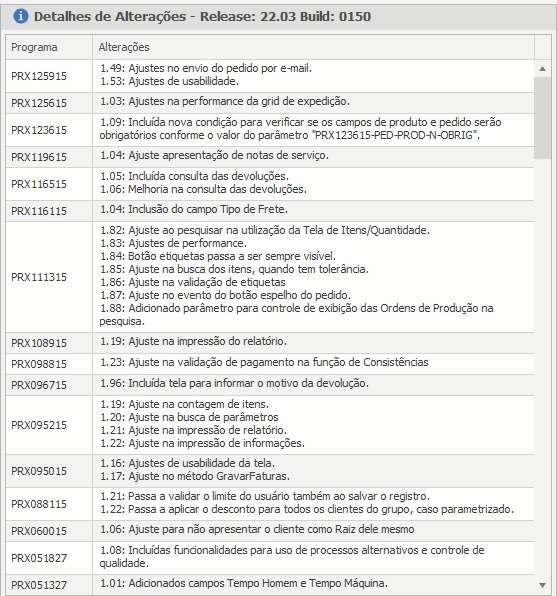Click the scrollbar down arrow
The width and height of the screenshot is (557, 596).
coord(543,585)
